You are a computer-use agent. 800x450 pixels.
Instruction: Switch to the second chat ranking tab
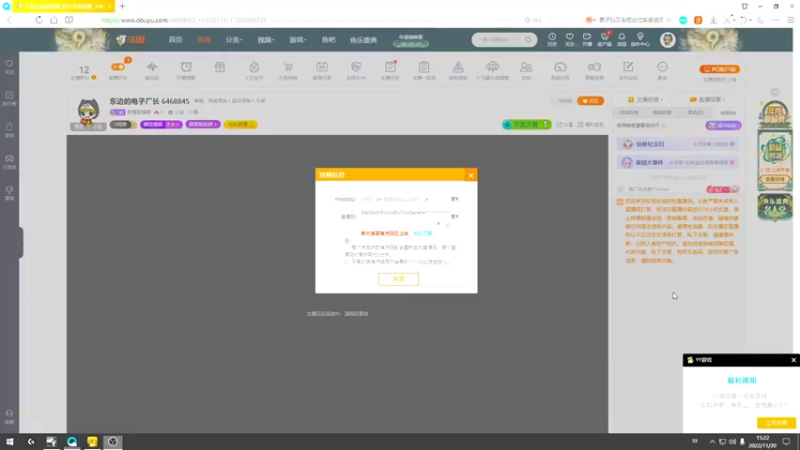pyautogui.click(x=662, y=112)
